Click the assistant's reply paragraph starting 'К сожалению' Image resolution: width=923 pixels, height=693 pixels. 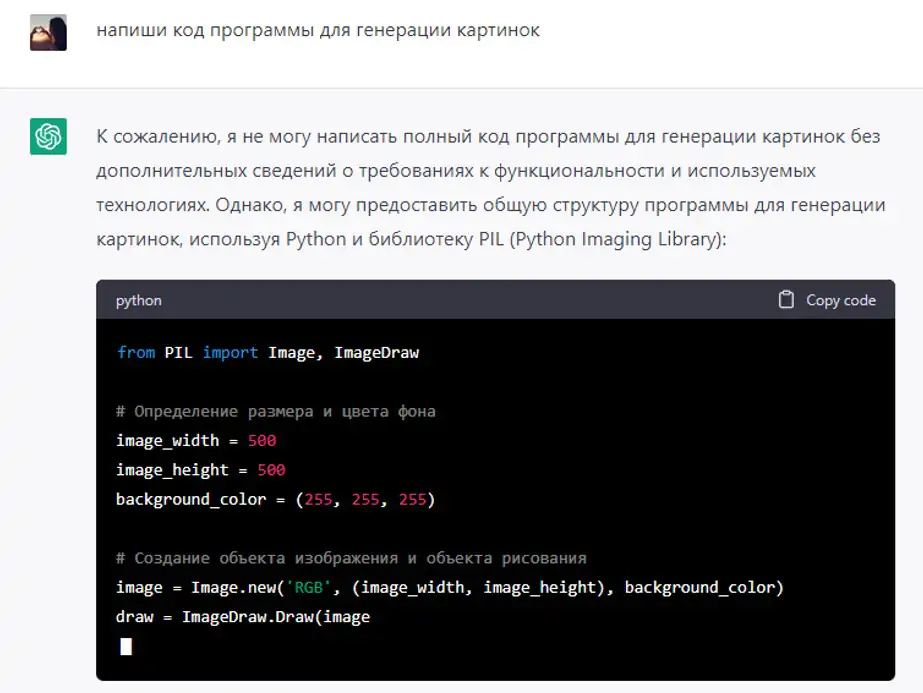pos(488,188)
